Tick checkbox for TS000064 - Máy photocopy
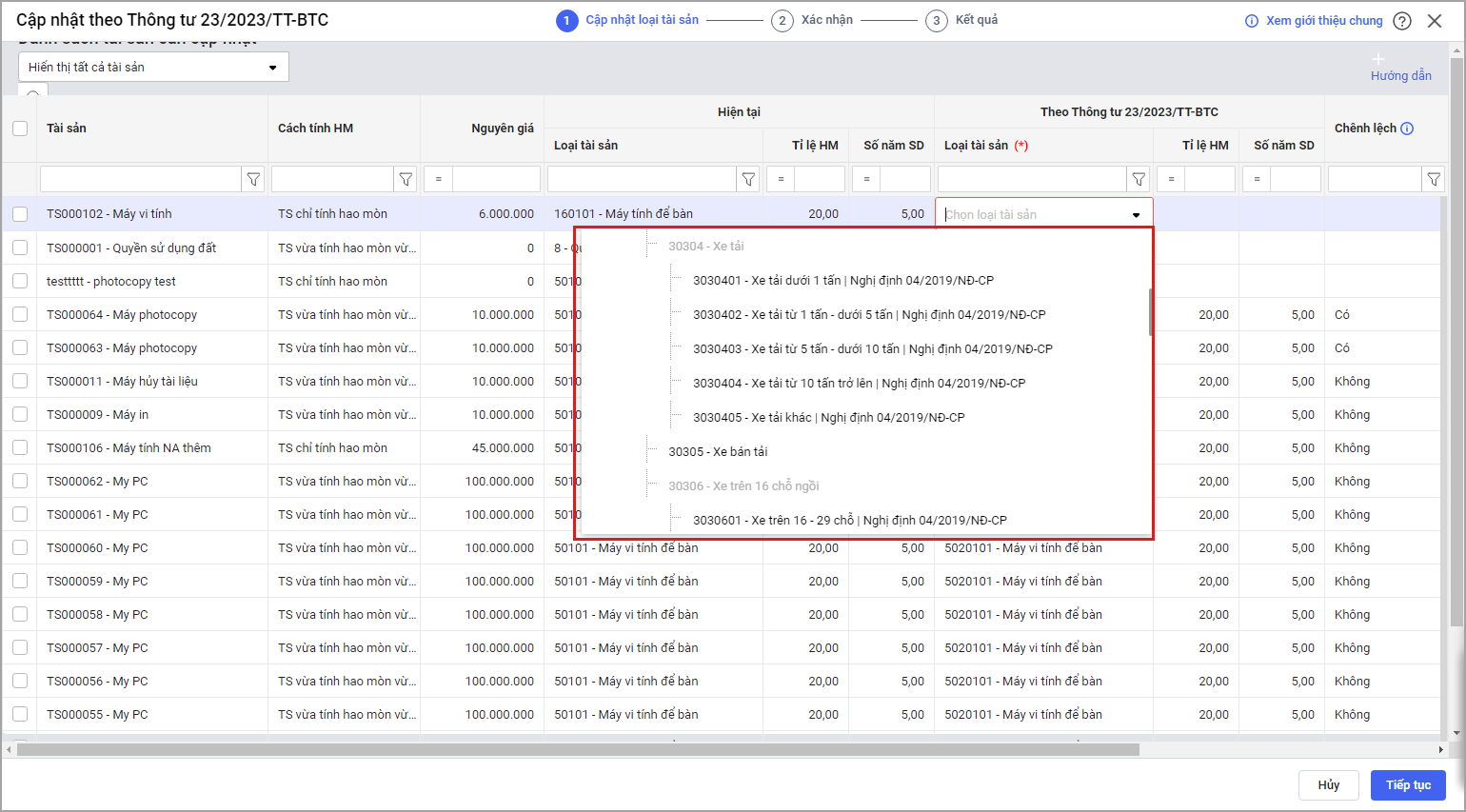The image size is (1466, 812). [20, 314]
